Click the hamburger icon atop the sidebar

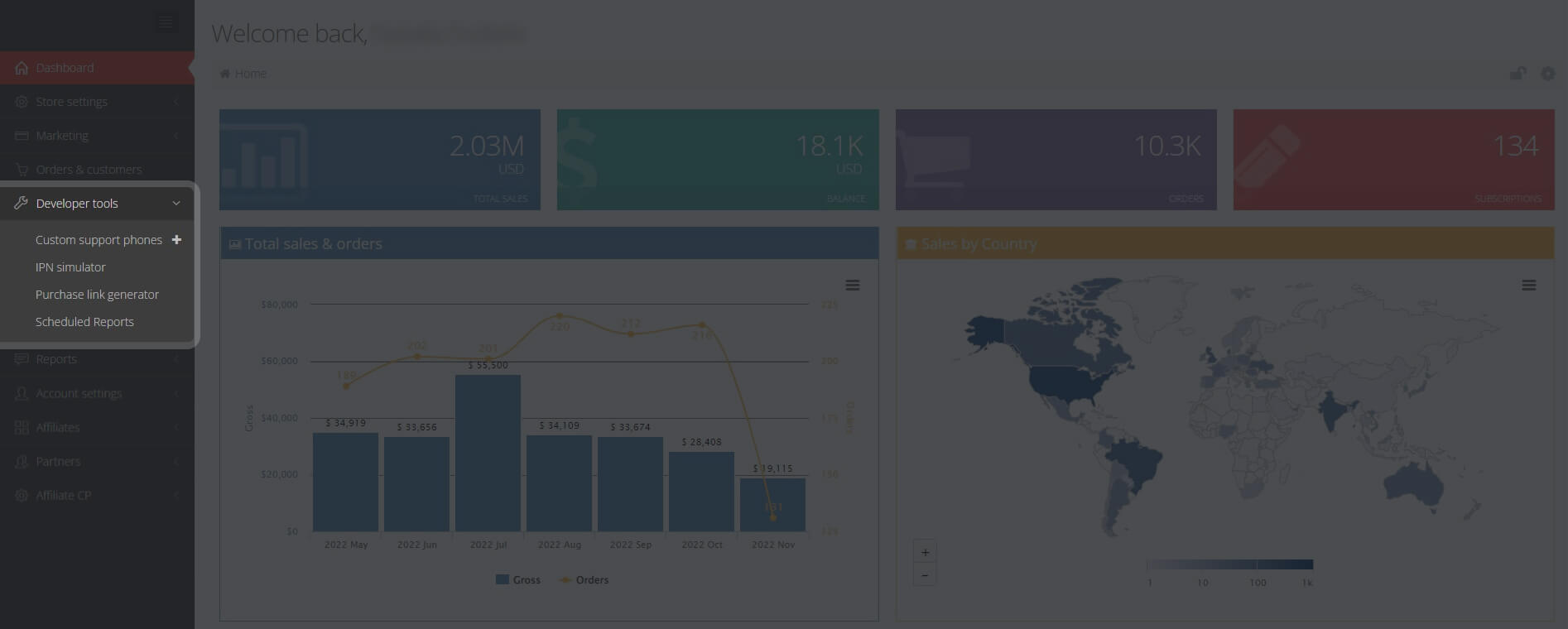pyautogui.click(x=166, y=22)
